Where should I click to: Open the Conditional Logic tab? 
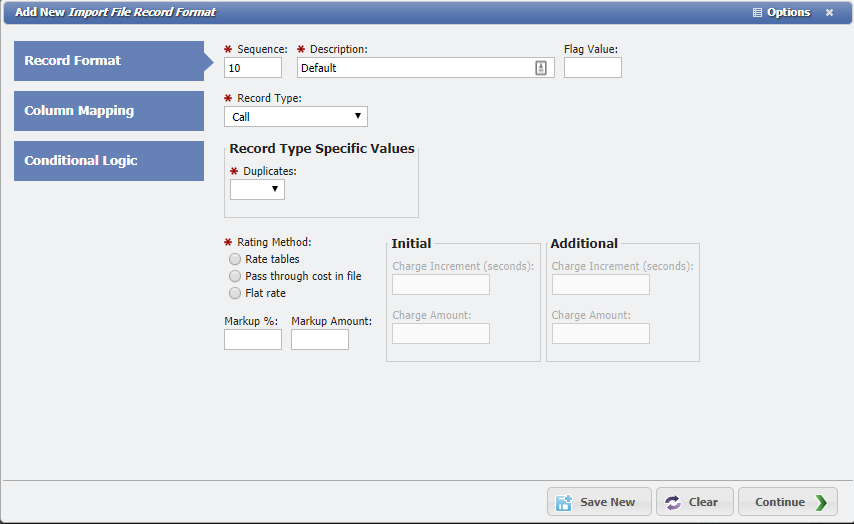tap(109, 161)
